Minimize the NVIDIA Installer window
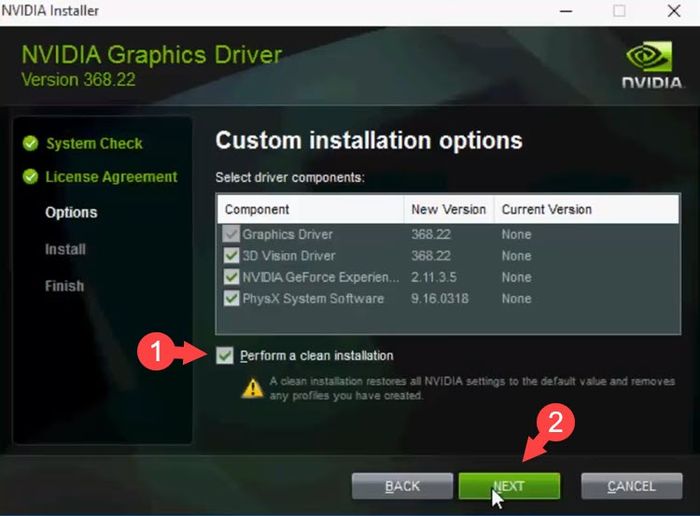Viewport: 700px width, 516px height. point(566,11)
